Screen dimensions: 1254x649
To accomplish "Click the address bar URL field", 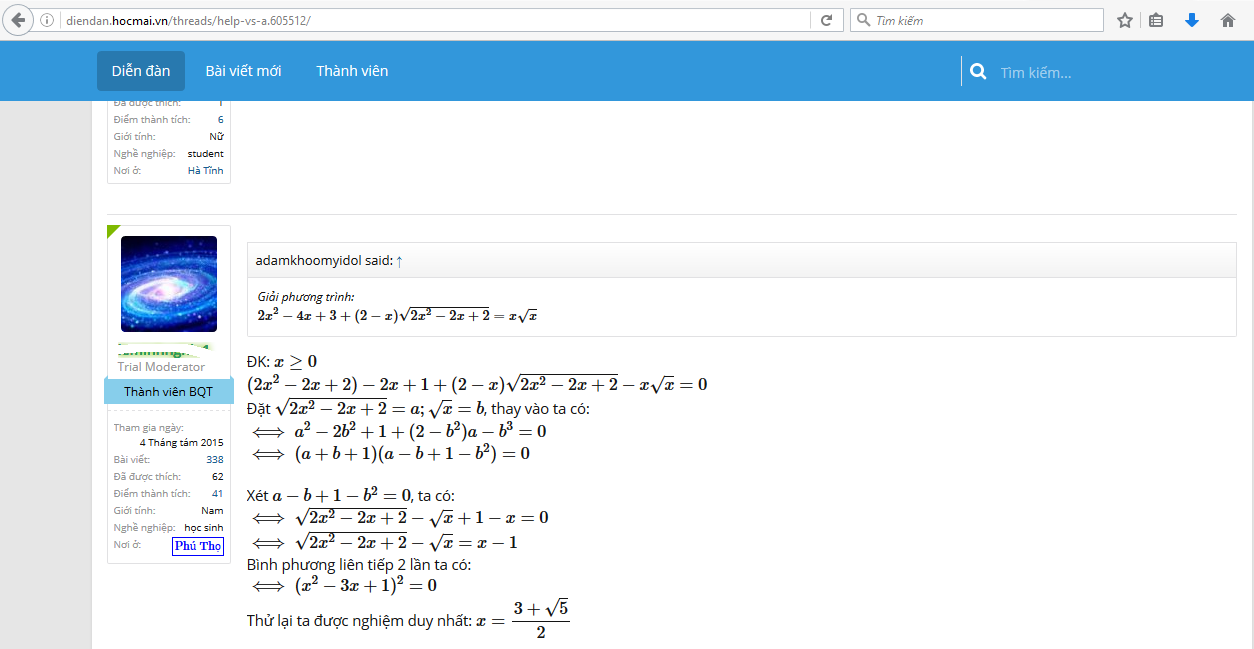I will [435, 20].
